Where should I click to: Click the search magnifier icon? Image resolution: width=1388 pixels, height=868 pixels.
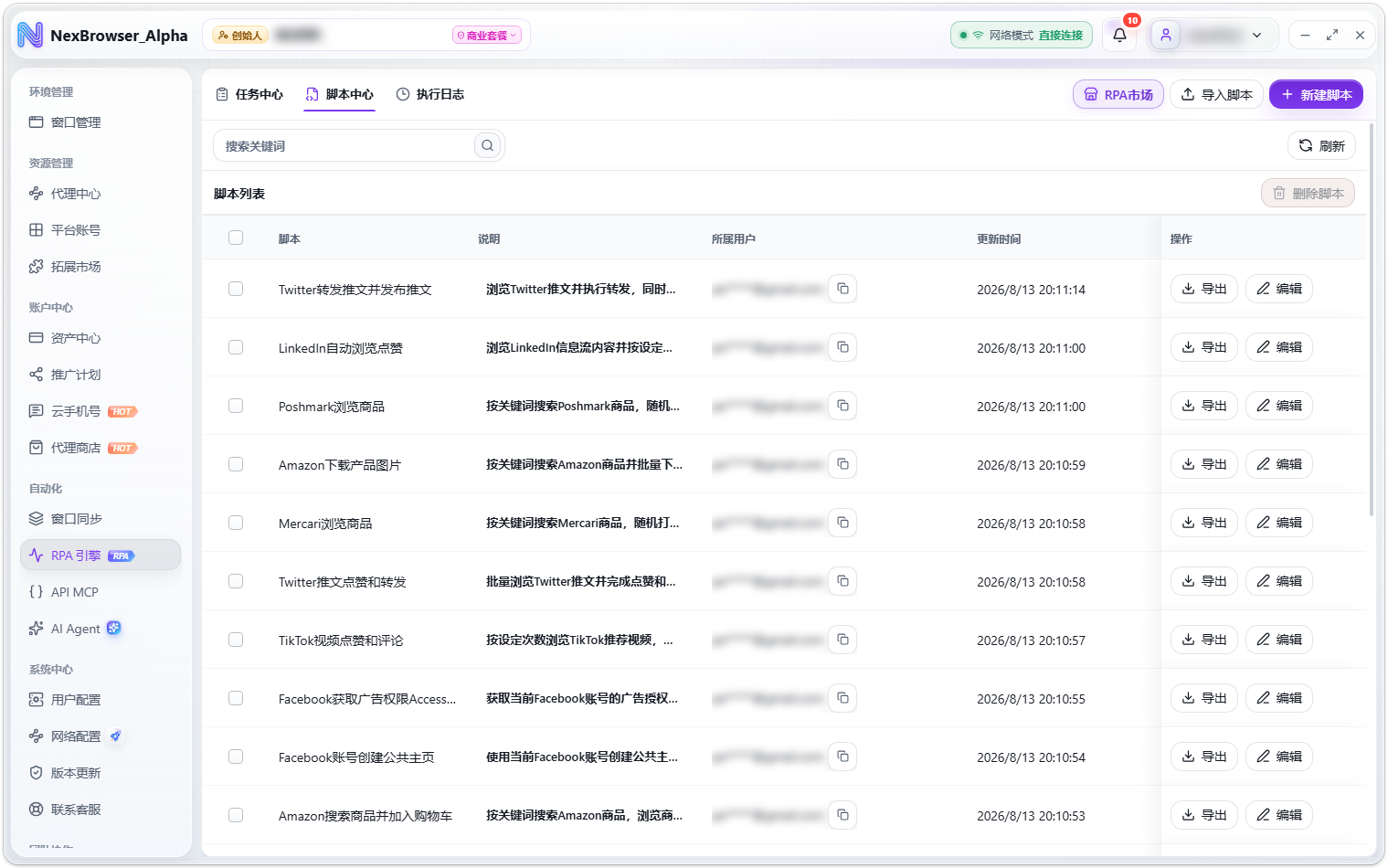point(488,145)
